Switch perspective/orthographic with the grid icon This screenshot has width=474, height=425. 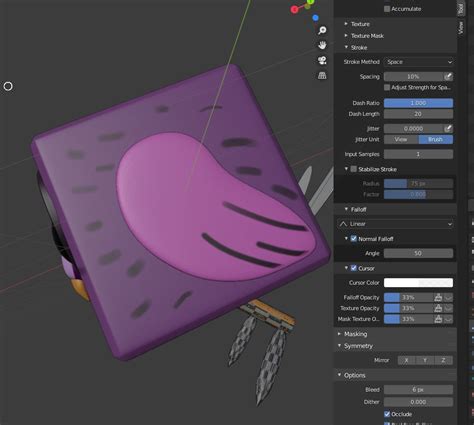[322, 76]
